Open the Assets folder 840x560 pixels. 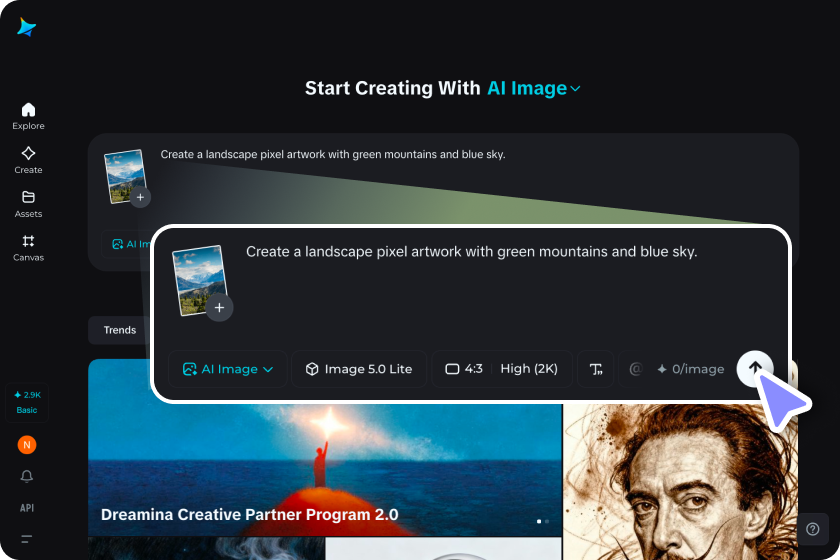[x=28, y=204]
